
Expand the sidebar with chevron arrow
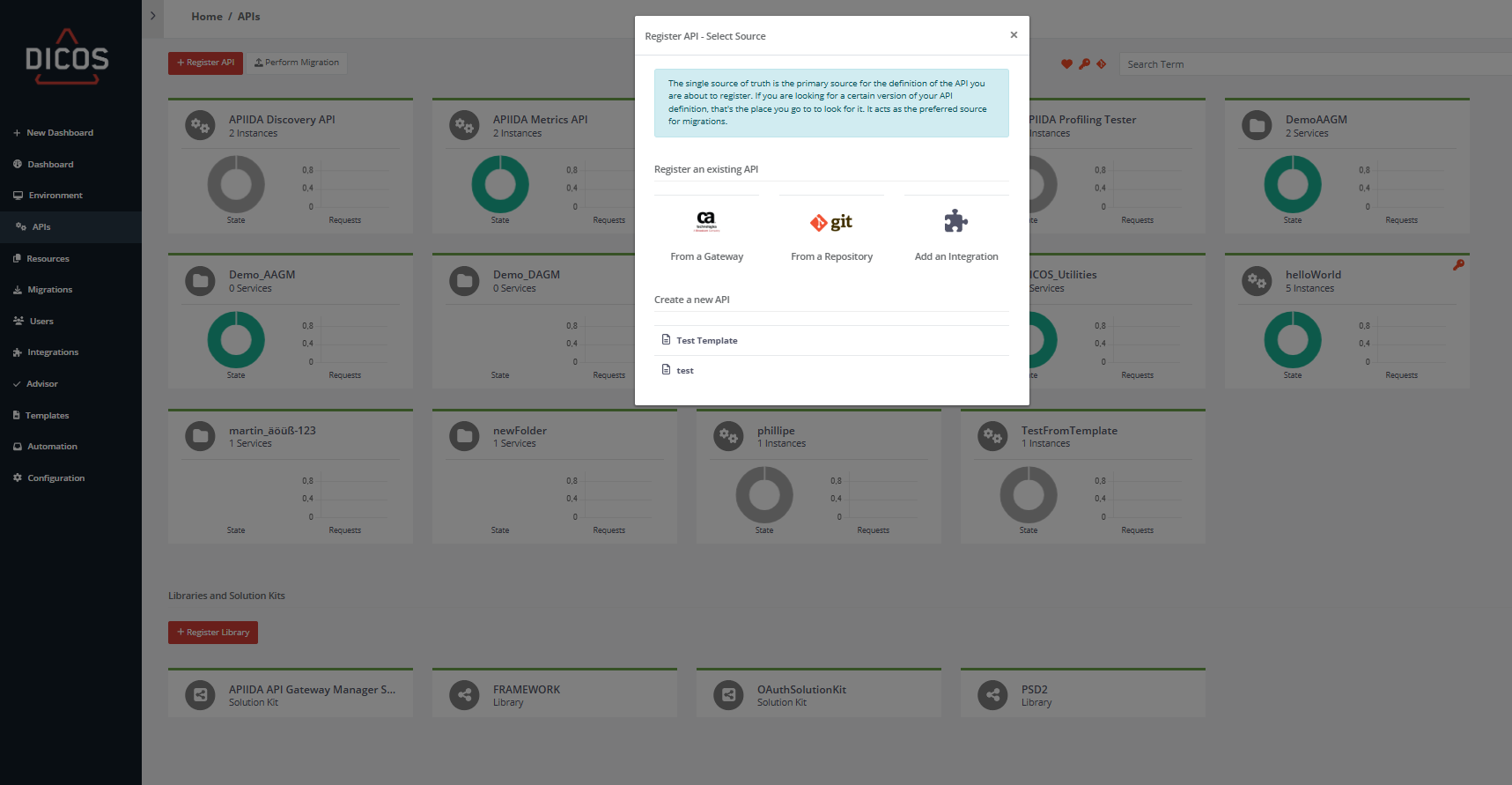point(152,16)
